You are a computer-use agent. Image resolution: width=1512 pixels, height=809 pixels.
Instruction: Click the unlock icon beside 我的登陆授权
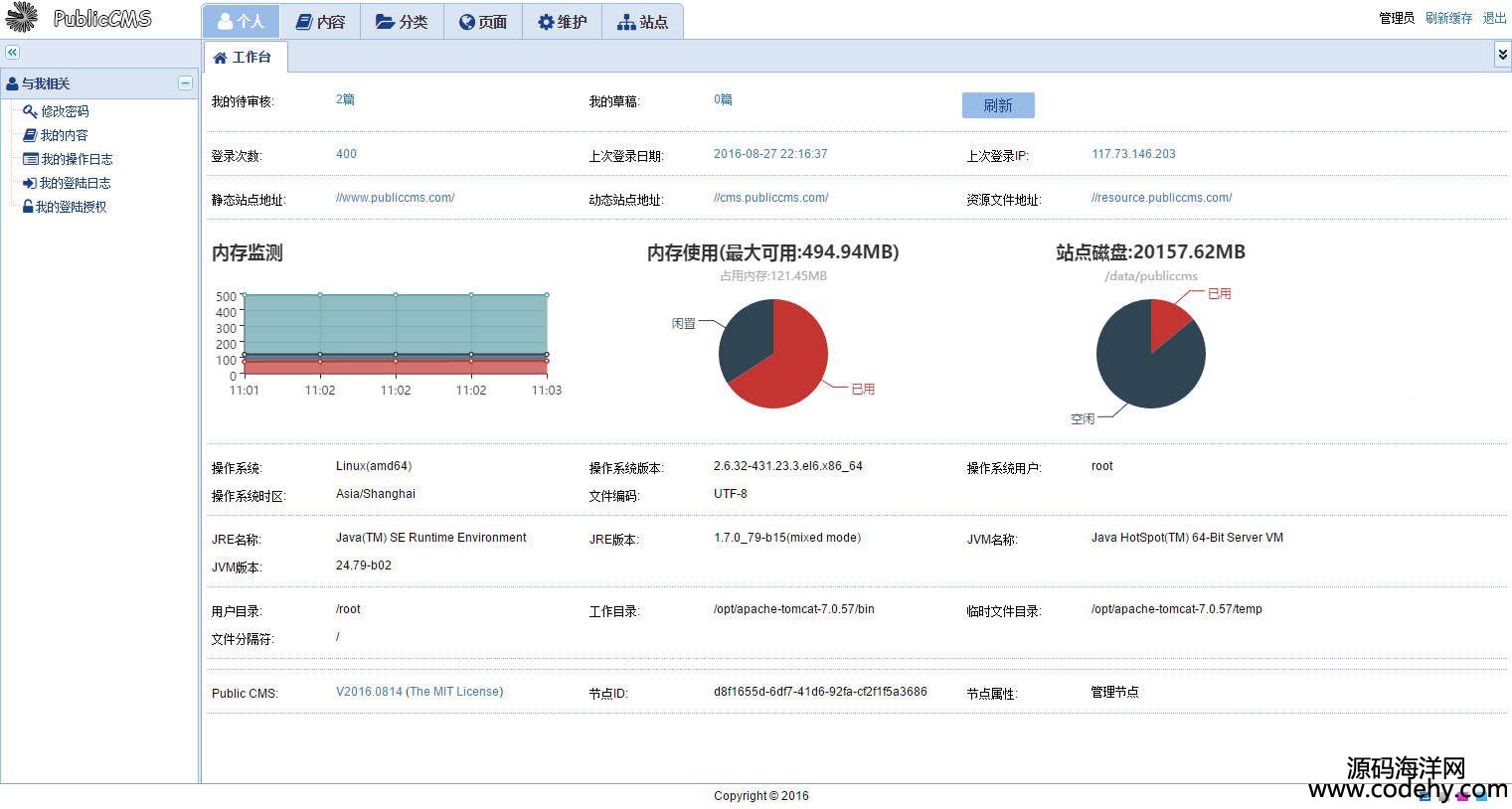click(x=28, y=207)
